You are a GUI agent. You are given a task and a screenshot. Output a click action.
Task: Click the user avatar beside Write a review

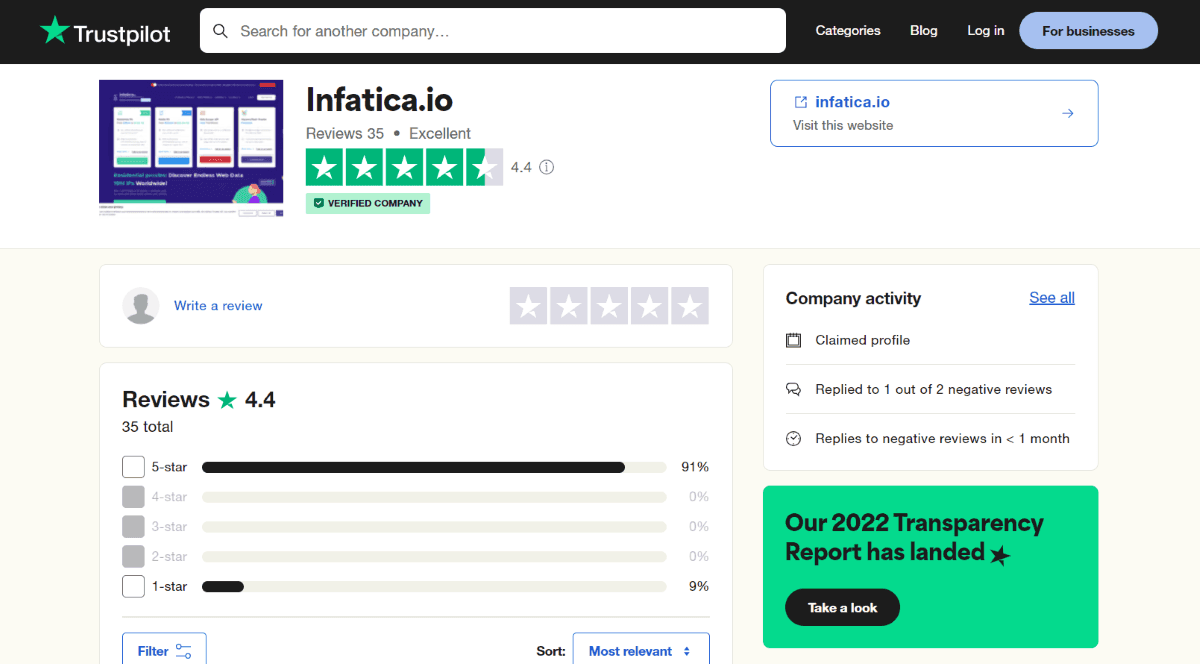(141, 306)
